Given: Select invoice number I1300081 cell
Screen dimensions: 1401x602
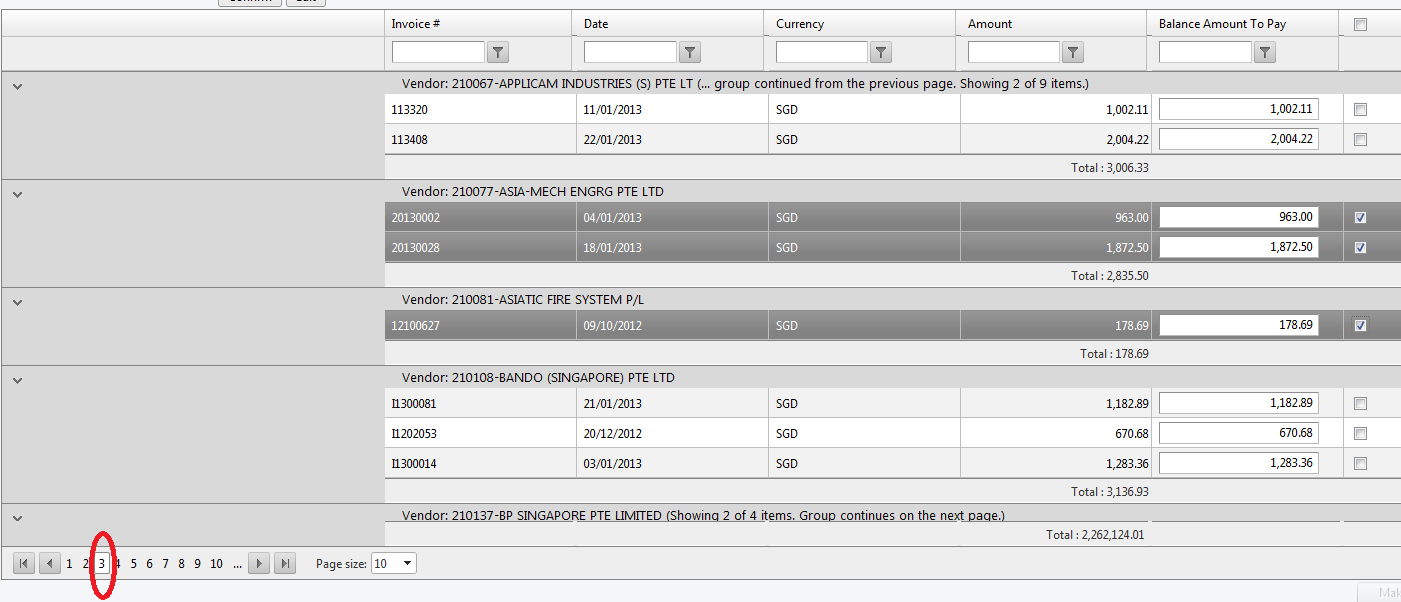Looking at the screenshot, I should pos(480,404).
